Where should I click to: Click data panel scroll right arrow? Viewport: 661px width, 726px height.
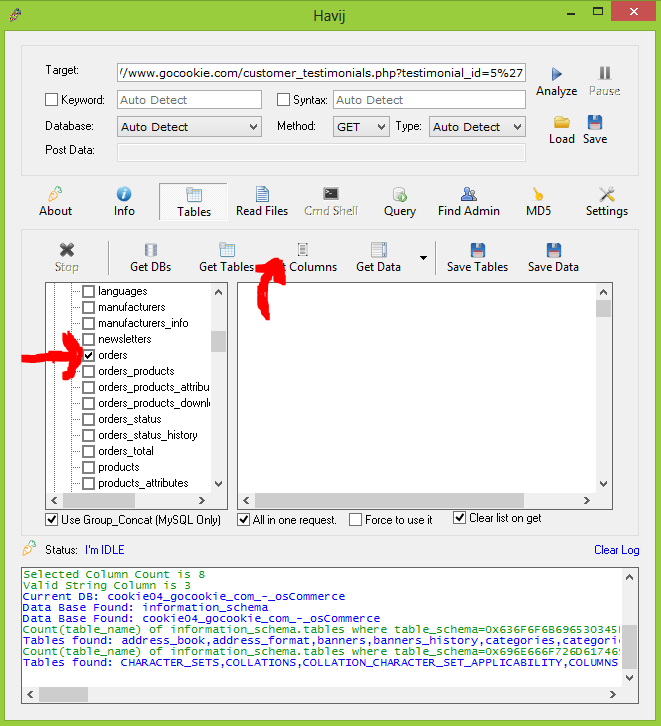[x=586, y=501]
